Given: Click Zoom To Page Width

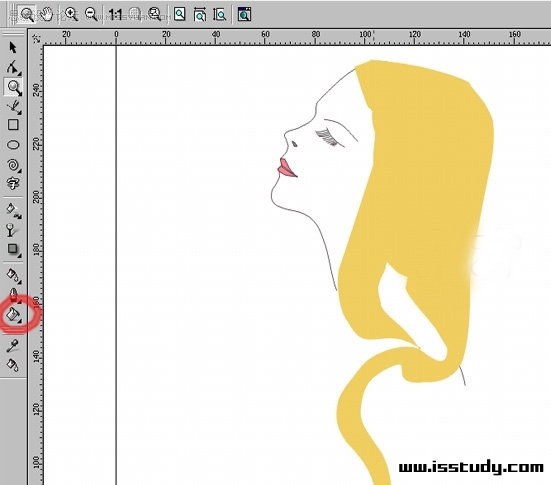Looking at the screenshot, I should pos(200,15).
